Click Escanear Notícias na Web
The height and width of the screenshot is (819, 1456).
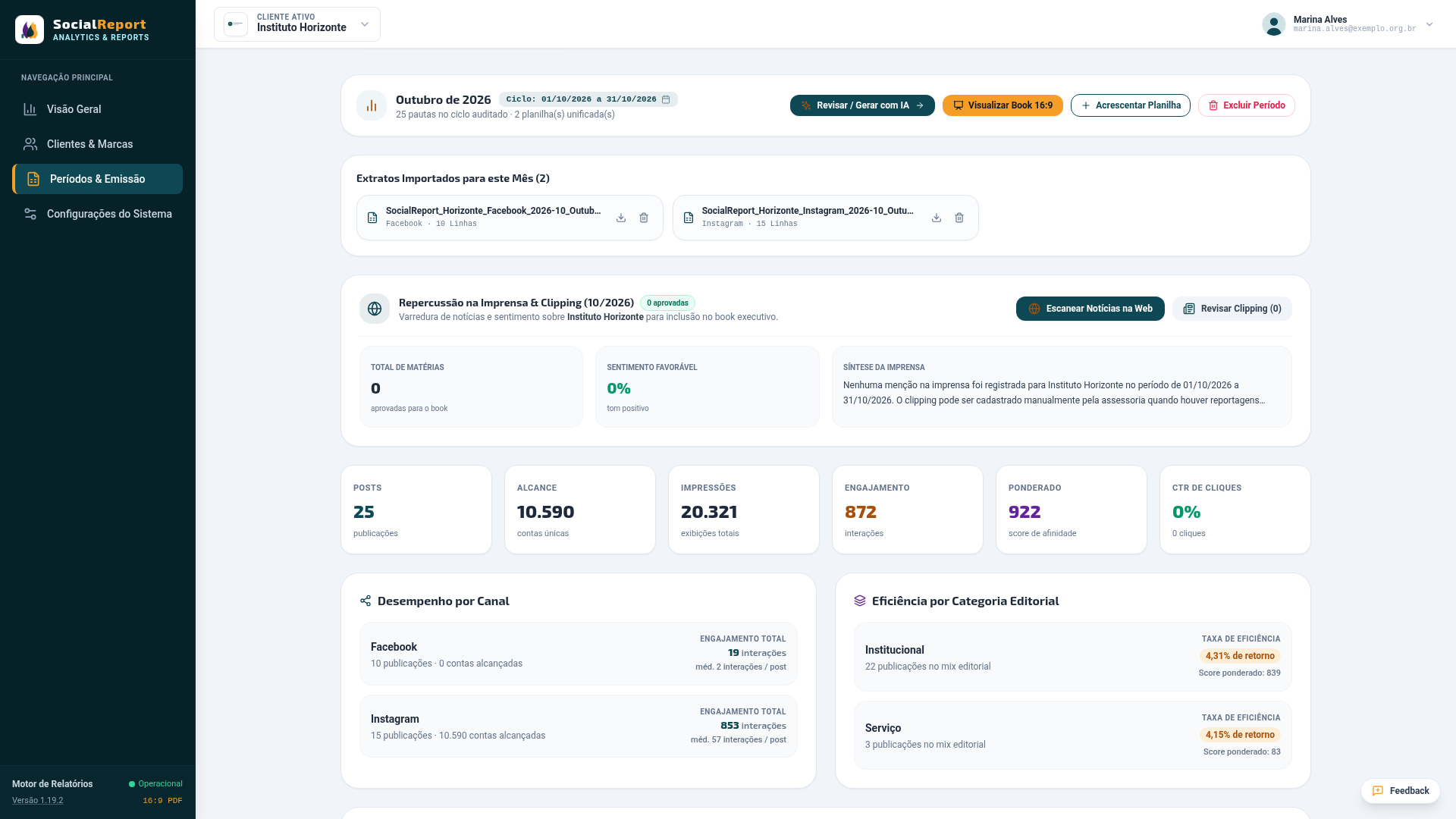coord(1090,309)
